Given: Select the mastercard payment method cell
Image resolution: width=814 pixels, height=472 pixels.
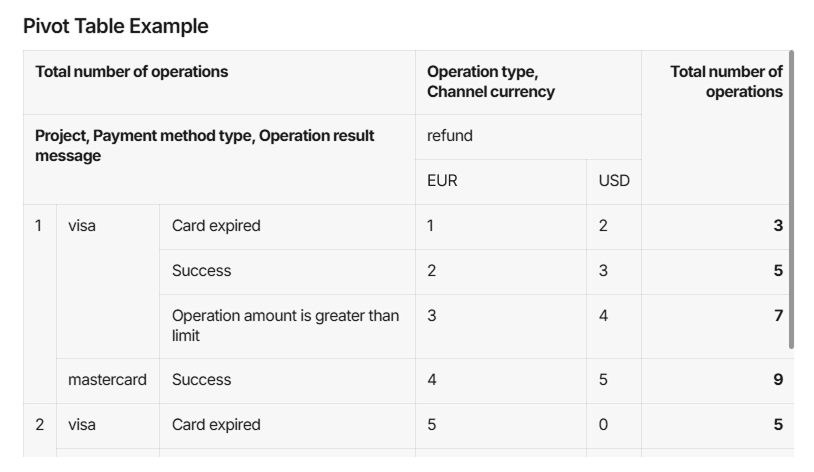Looking at the screenshot, I should pyautogui.click(x=107, y=381).
